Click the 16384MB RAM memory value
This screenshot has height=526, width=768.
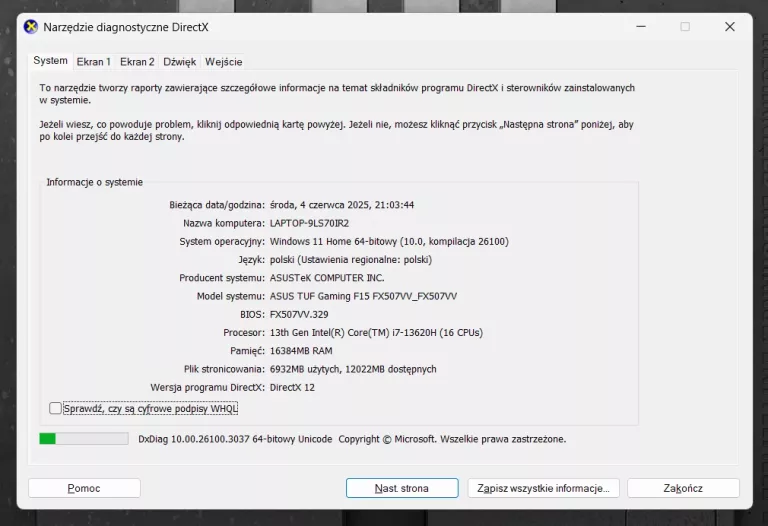pos(301,351)
